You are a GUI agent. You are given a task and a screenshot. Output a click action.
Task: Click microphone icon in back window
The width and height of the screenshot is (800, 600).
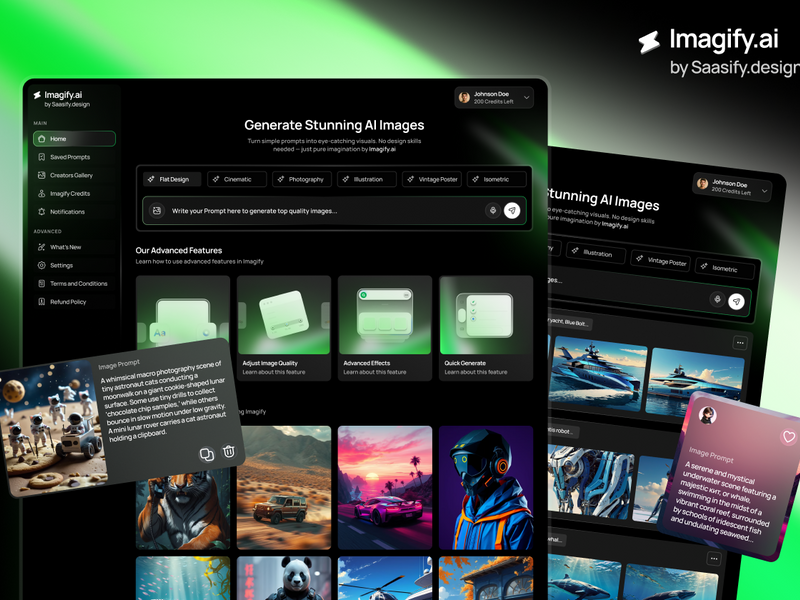tap(717, 299)
